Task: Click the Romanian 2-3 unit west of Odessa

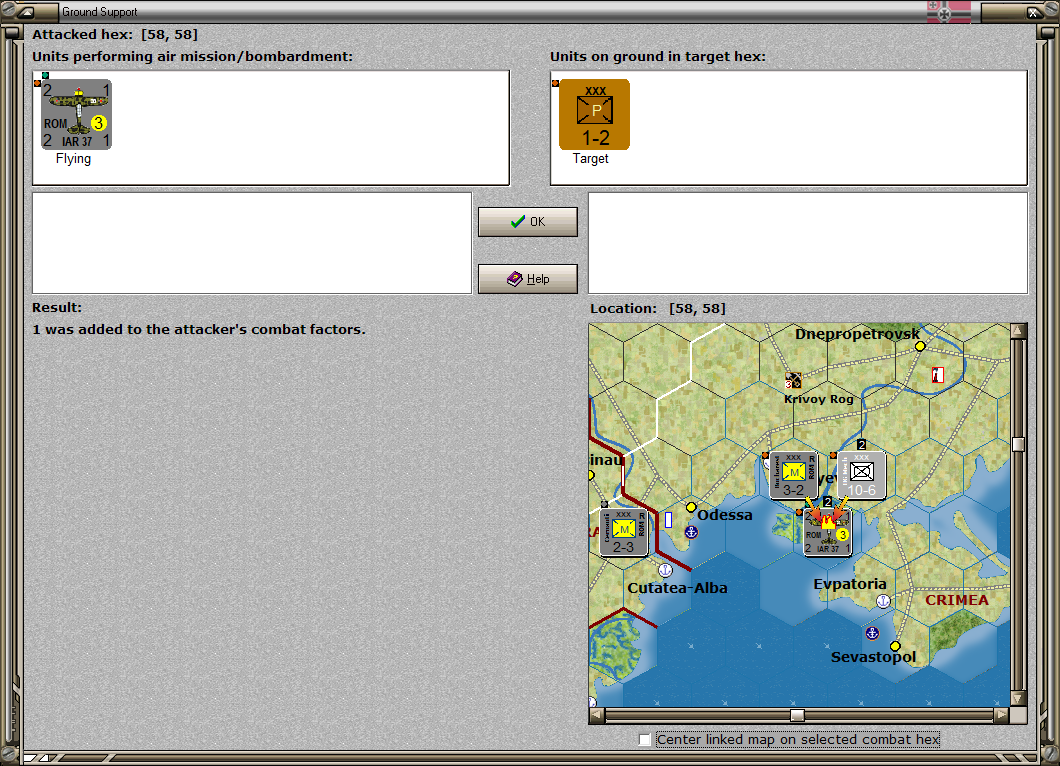Action: 623,533
